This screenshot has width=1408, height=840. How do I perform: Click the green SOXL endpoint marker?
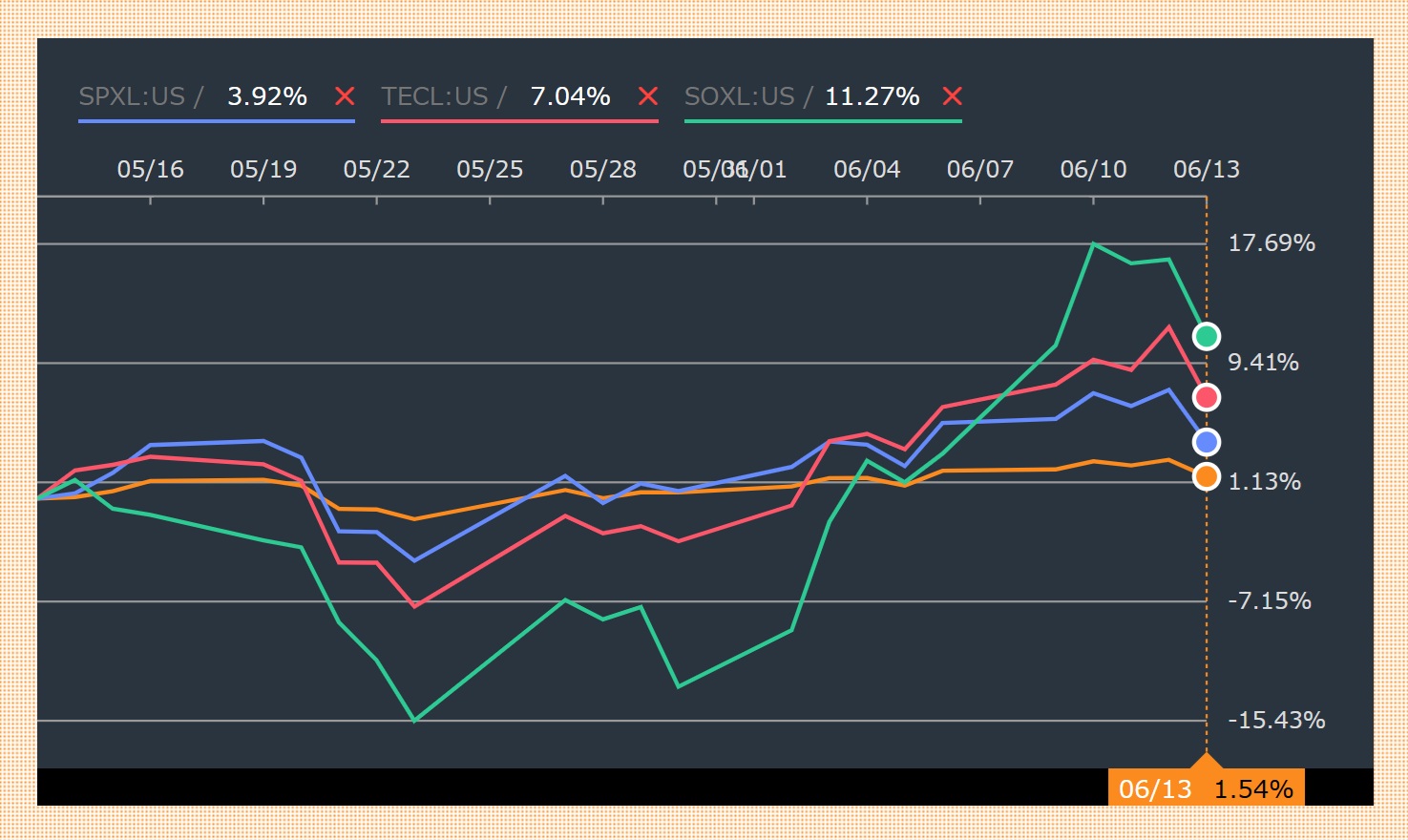(1207, 336)
